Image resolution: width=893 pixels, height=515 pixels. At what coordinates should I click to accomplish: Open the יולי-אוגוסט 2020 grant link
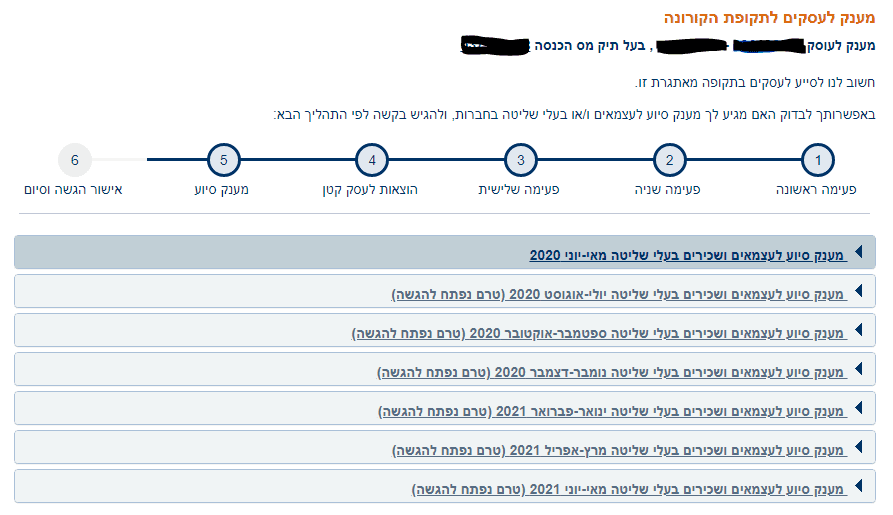tap(618, 295)
